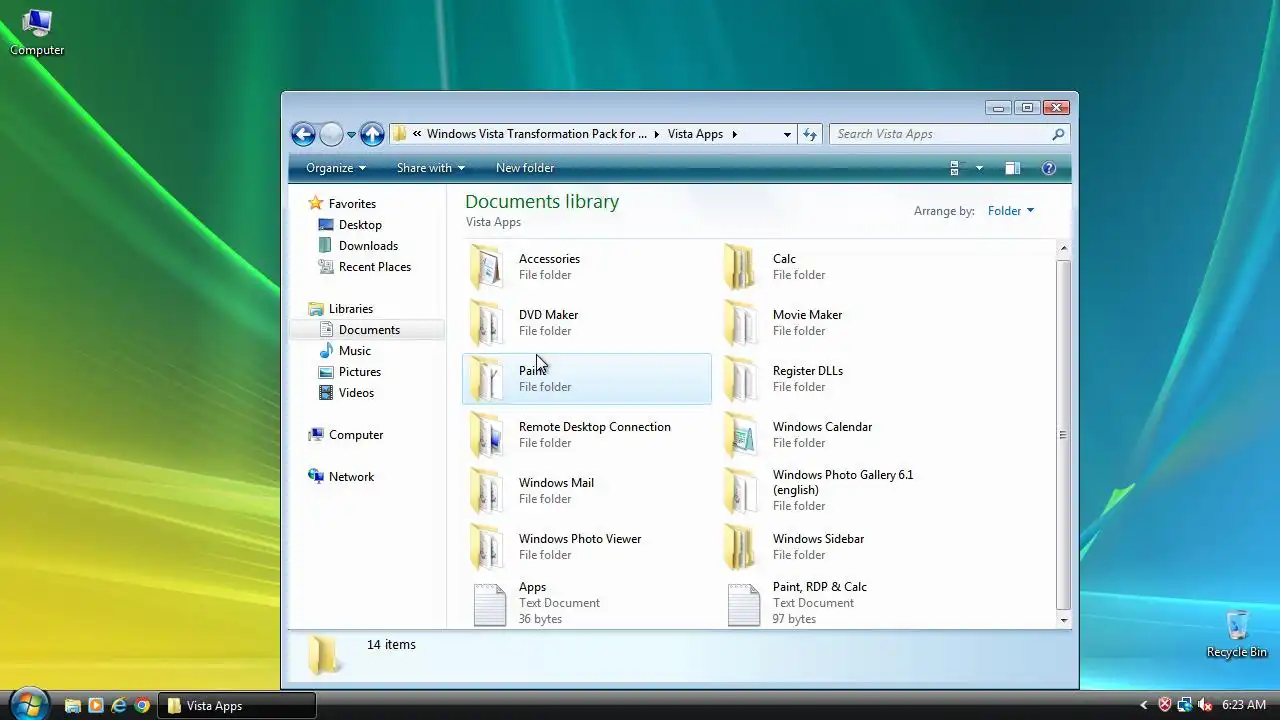Select the Apps text document icon
This screenshot has height=720, width=1280.
[489, 605]
